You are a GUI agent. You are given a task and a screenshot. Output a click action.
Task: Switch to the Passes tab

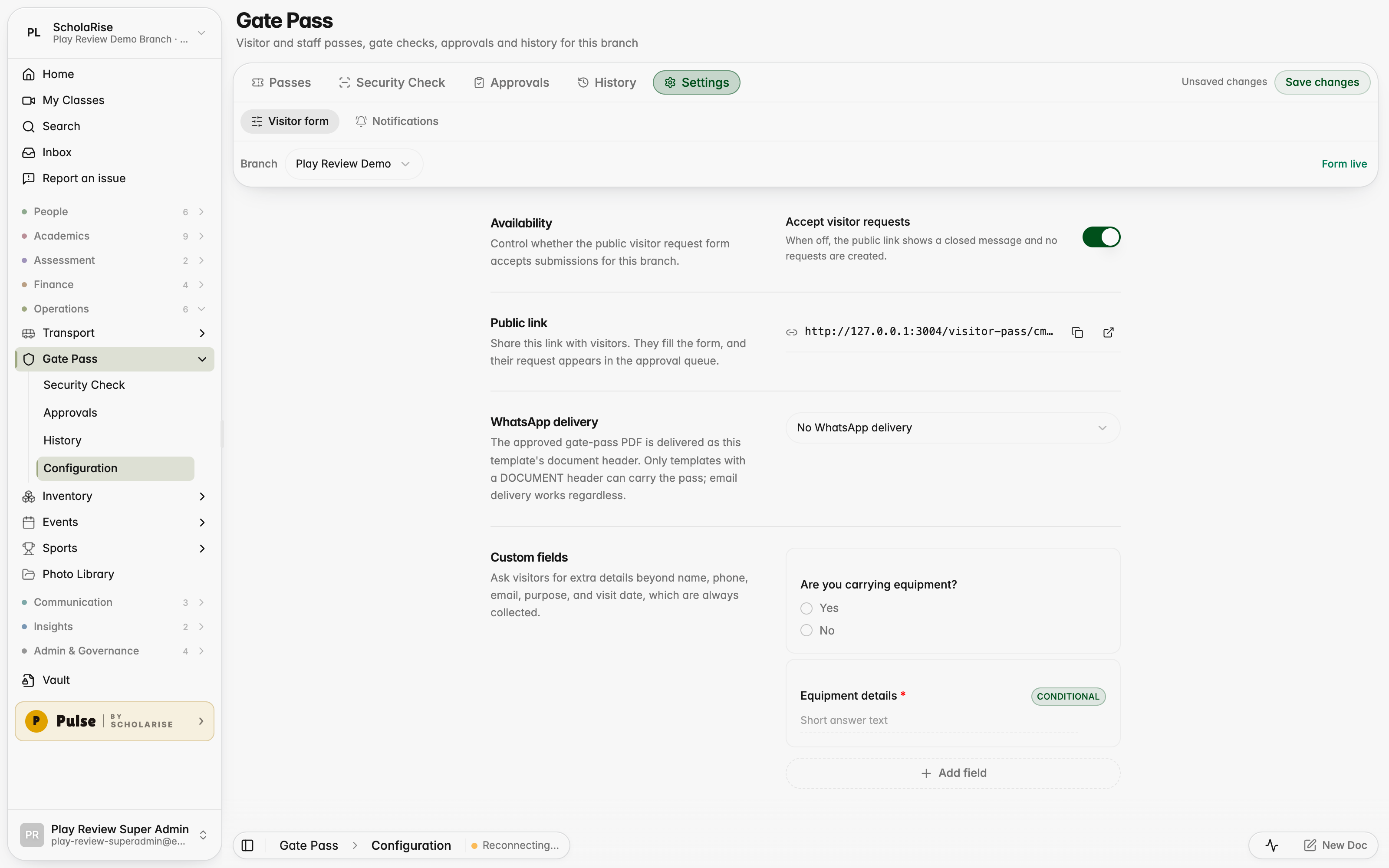tap(281, 82)
